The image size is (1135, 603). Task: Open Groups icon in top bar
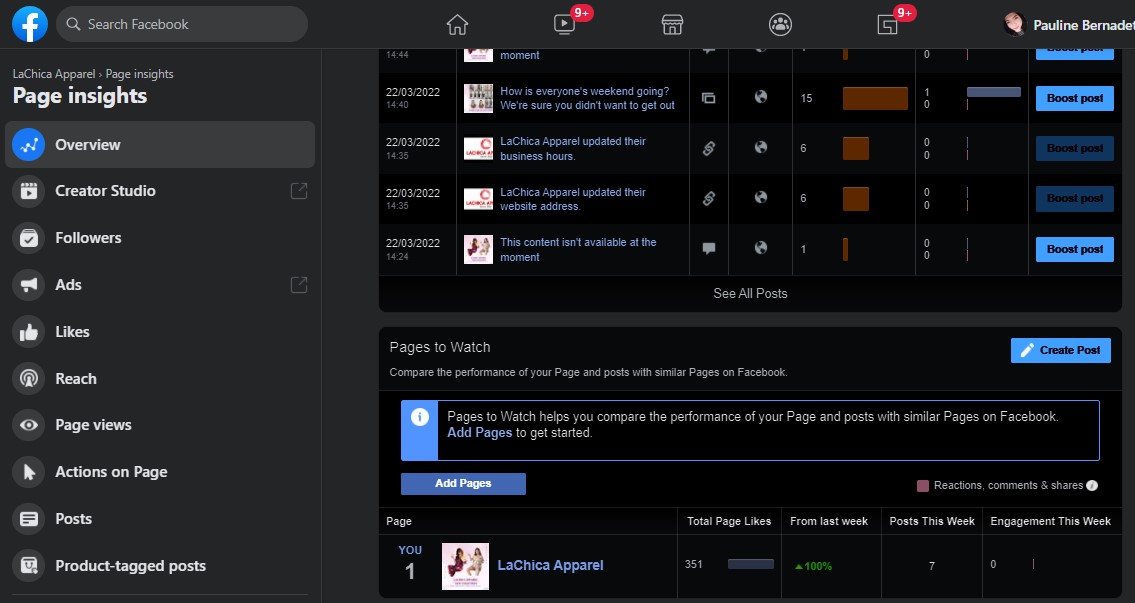pos(780,25)
